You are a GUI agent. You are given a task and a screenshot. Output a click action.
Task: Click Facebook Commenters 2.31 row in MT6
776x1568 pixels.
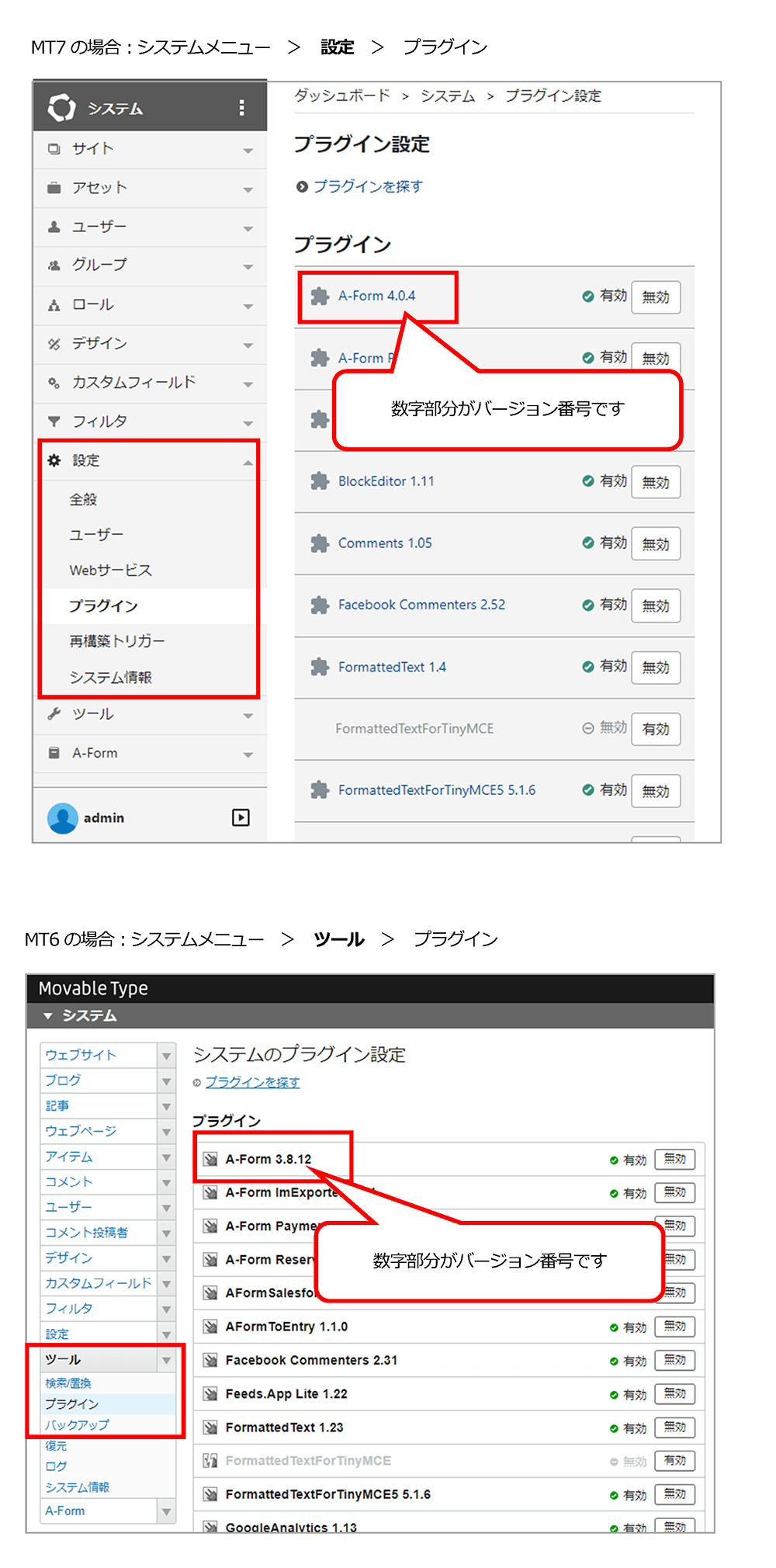(449, 1361)
